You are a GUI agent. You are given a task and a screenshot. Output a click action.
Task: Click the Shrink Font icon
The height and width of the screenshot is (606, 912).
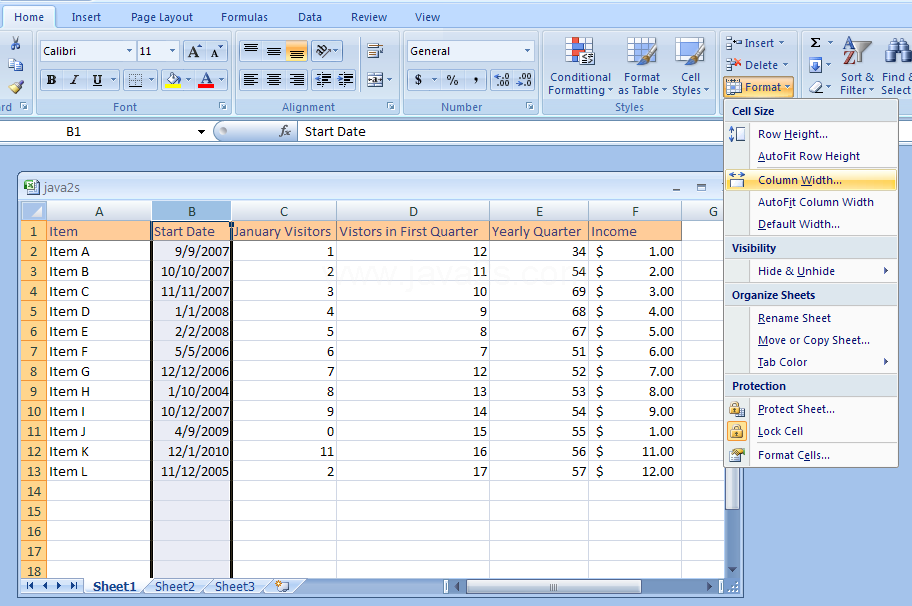(216, 51)
